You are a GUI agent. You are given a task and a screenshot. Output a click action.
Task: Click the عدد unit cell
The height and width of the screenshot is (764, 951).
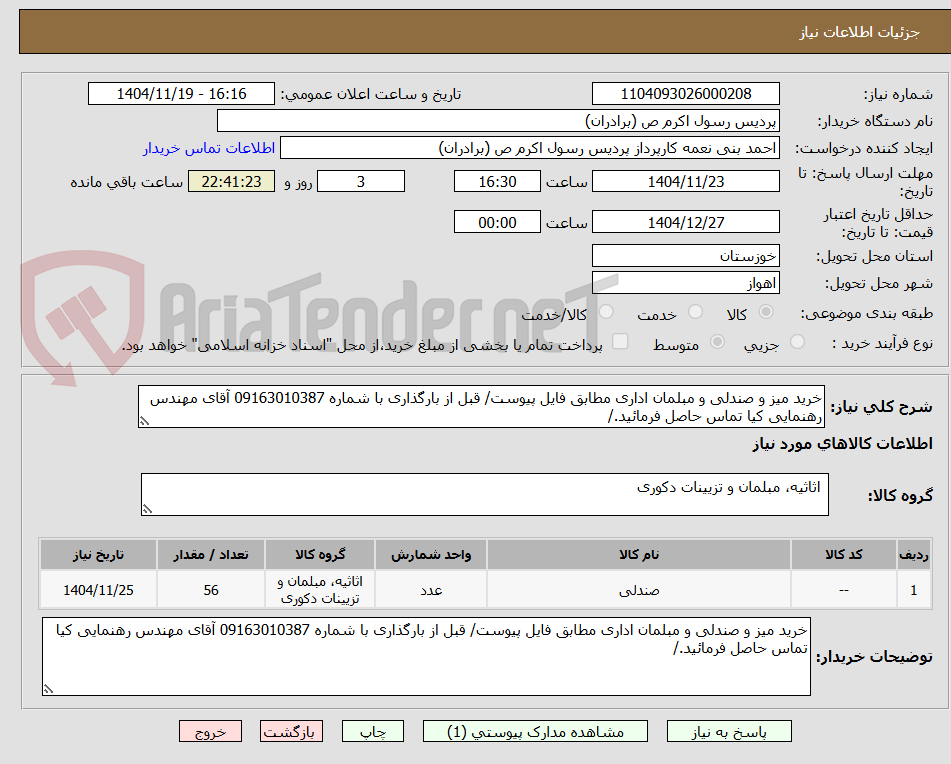pyautogui.click(x=431, y=590)
